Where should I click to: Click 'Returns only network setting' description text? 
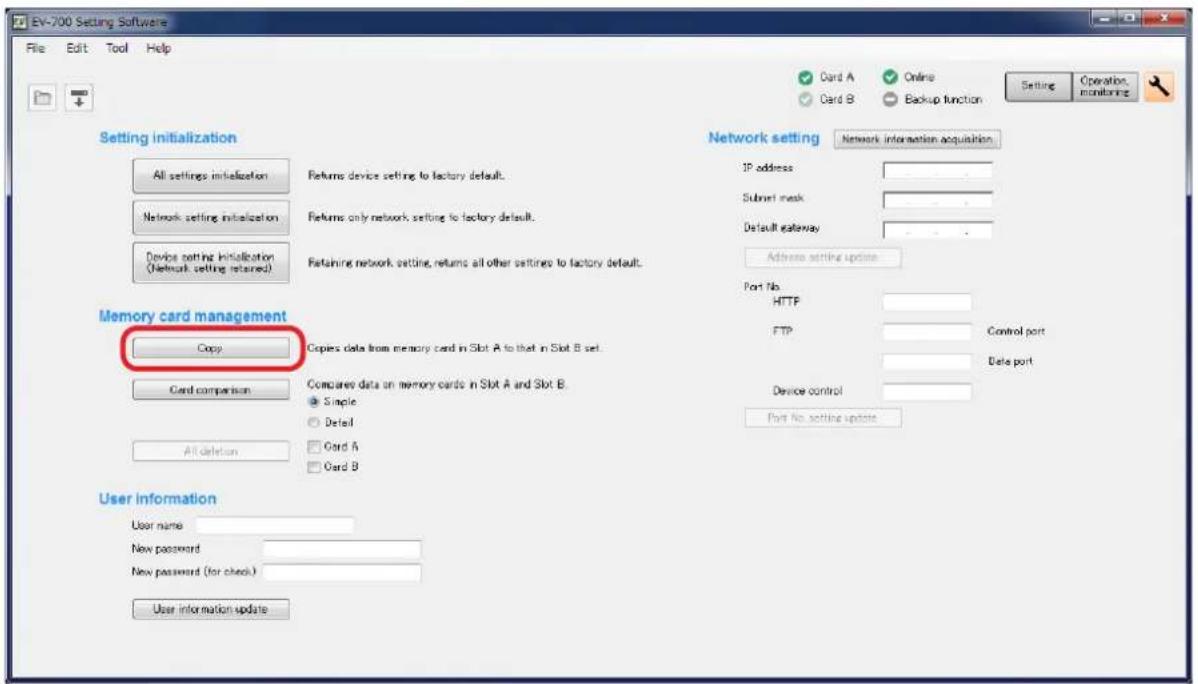tap(421, 218)
